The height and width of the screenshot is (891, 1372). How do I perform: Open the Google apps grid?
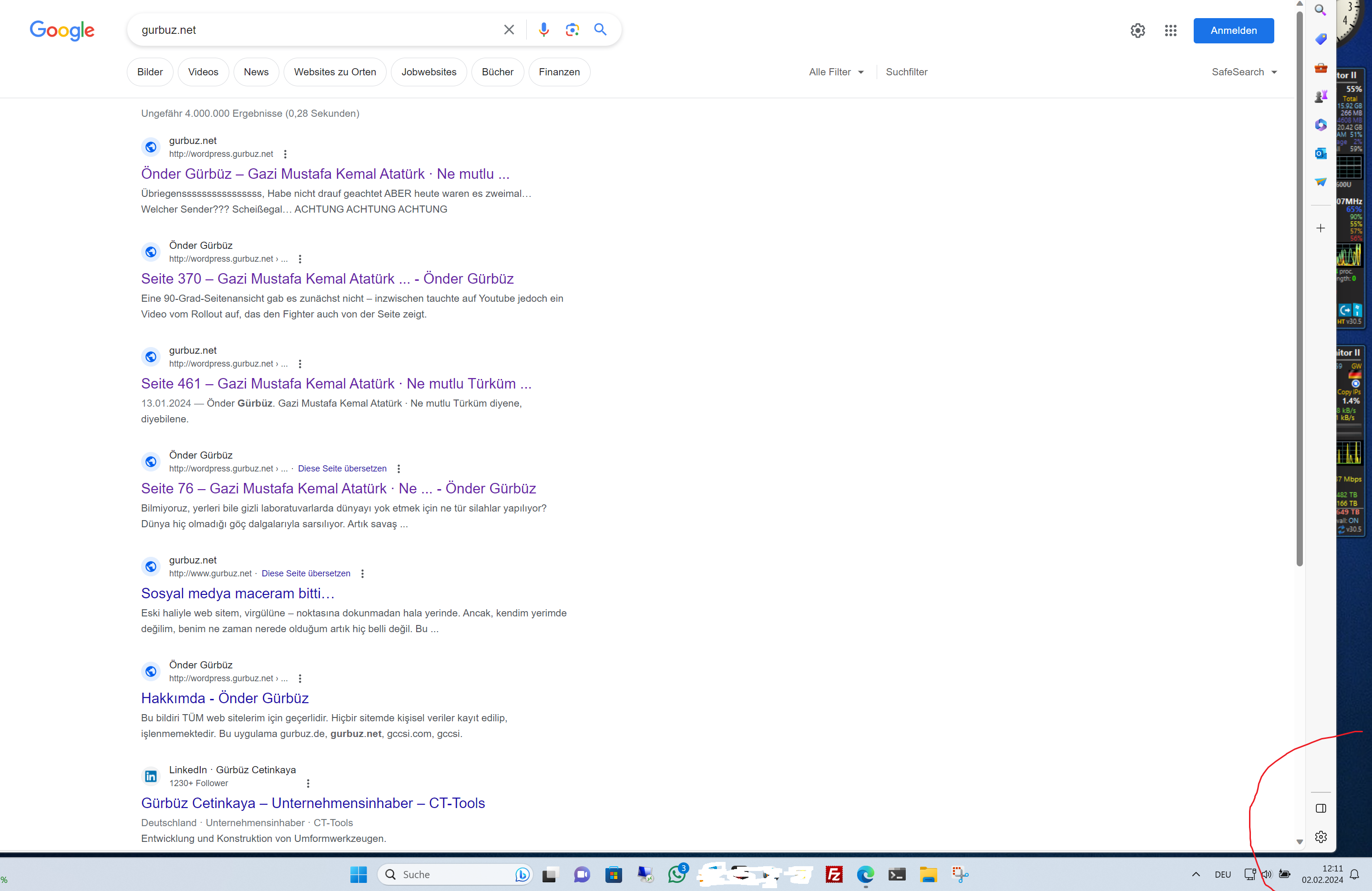tap(1170, 31)
